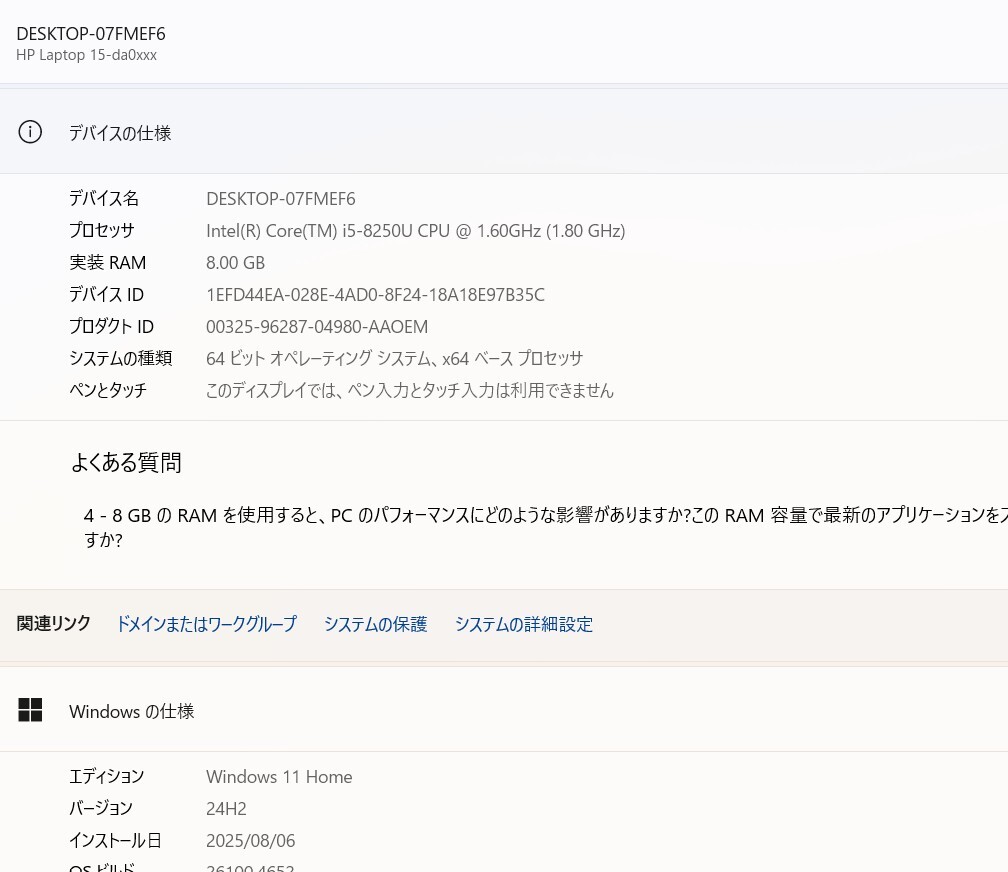Click the info icon beside デバイスの仕様
1008x872 pixels.
(30, 132)
